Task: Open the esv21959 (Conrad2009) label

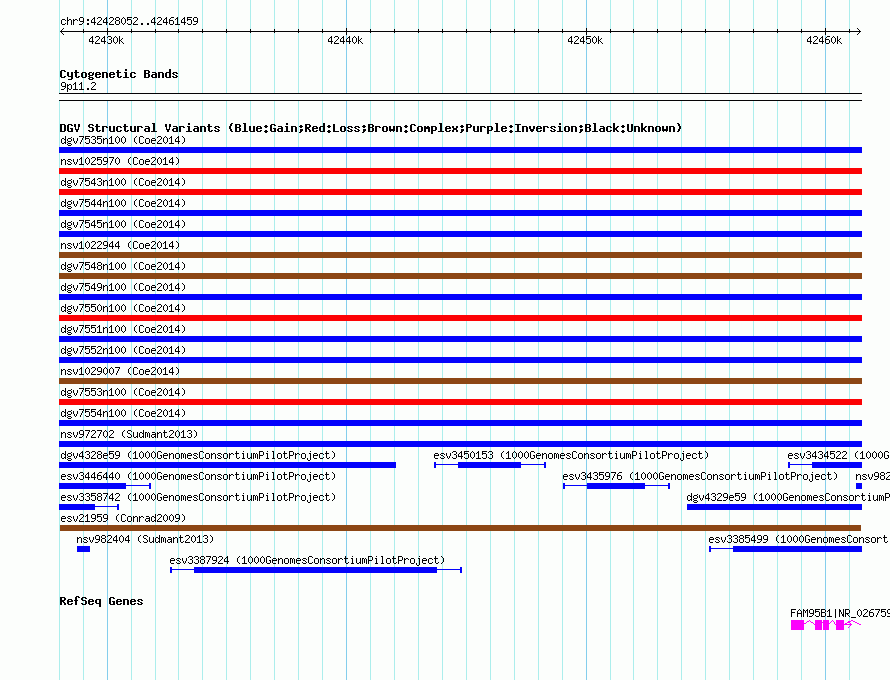Action: pos(116,518)
